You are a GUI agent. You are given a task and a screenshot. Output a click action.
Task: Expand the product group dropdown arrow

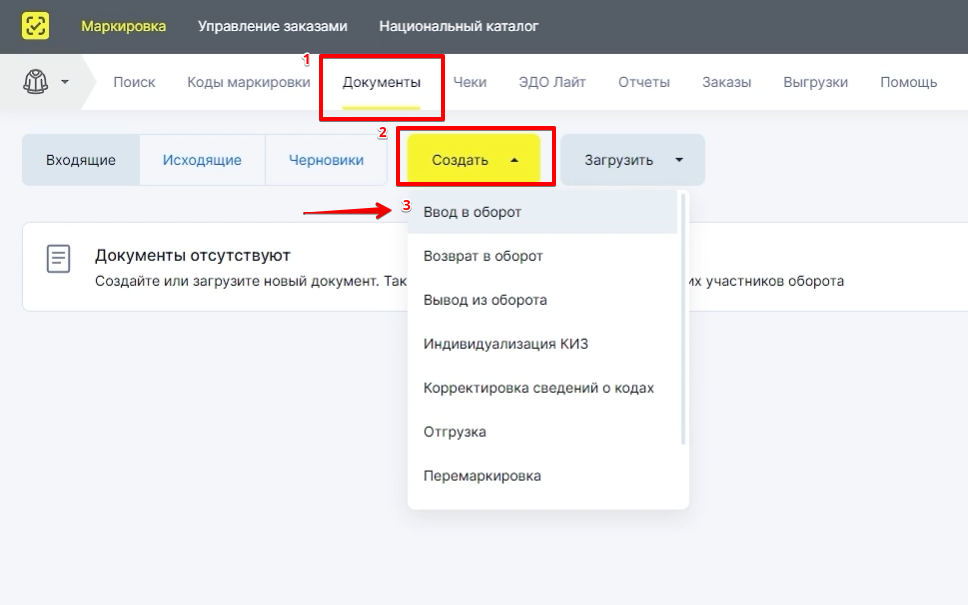pyautogui.click(x=65, y=81)
